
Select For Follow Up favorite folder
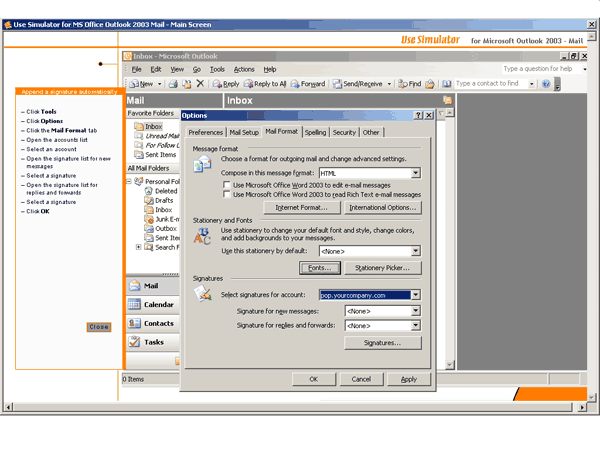[x=157, y=145]
